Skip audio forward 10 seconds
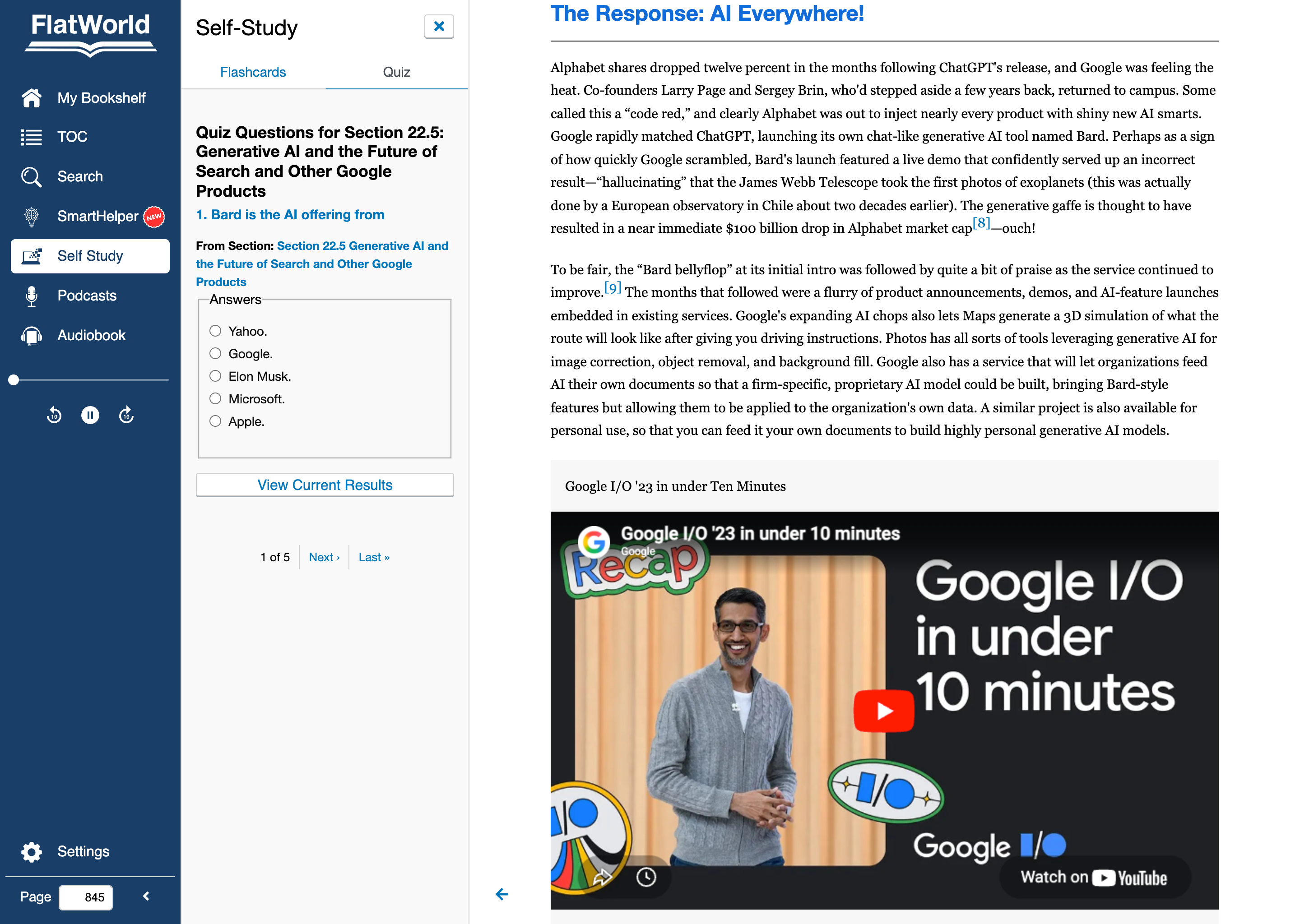The width and height of the screenshot is (1300, 924). [x=126, y=415]
